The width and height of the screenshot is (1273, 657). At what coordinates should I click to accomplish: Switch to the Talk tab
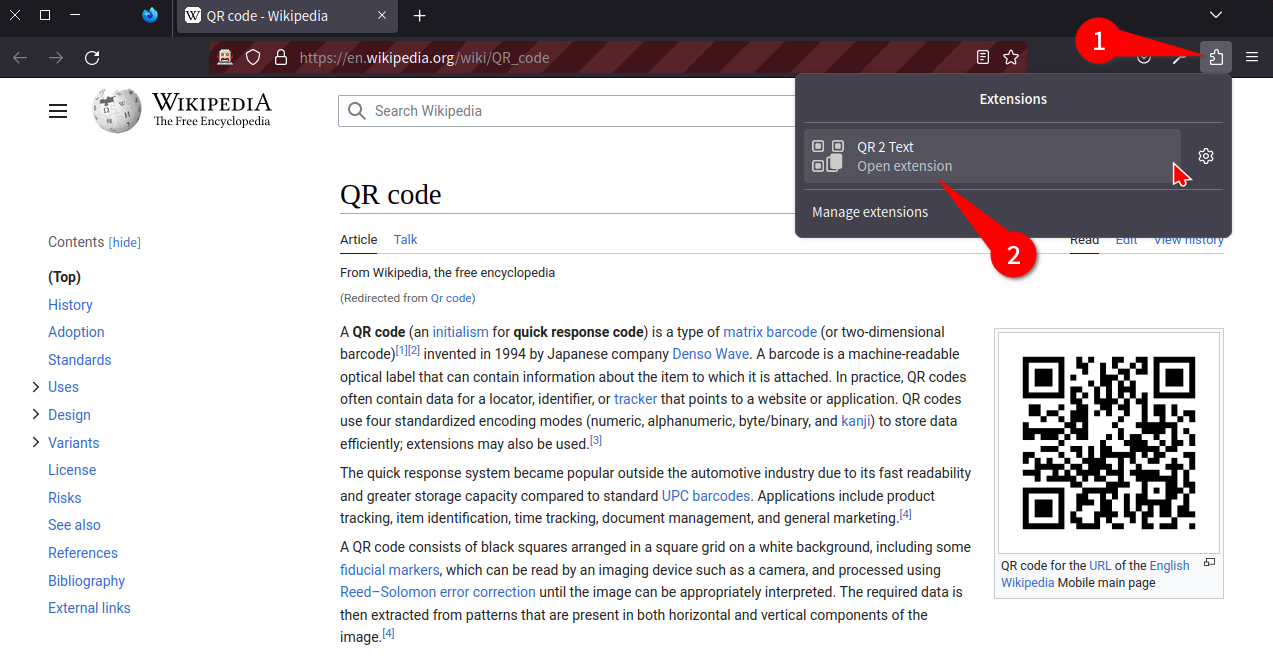pos(405,239)
